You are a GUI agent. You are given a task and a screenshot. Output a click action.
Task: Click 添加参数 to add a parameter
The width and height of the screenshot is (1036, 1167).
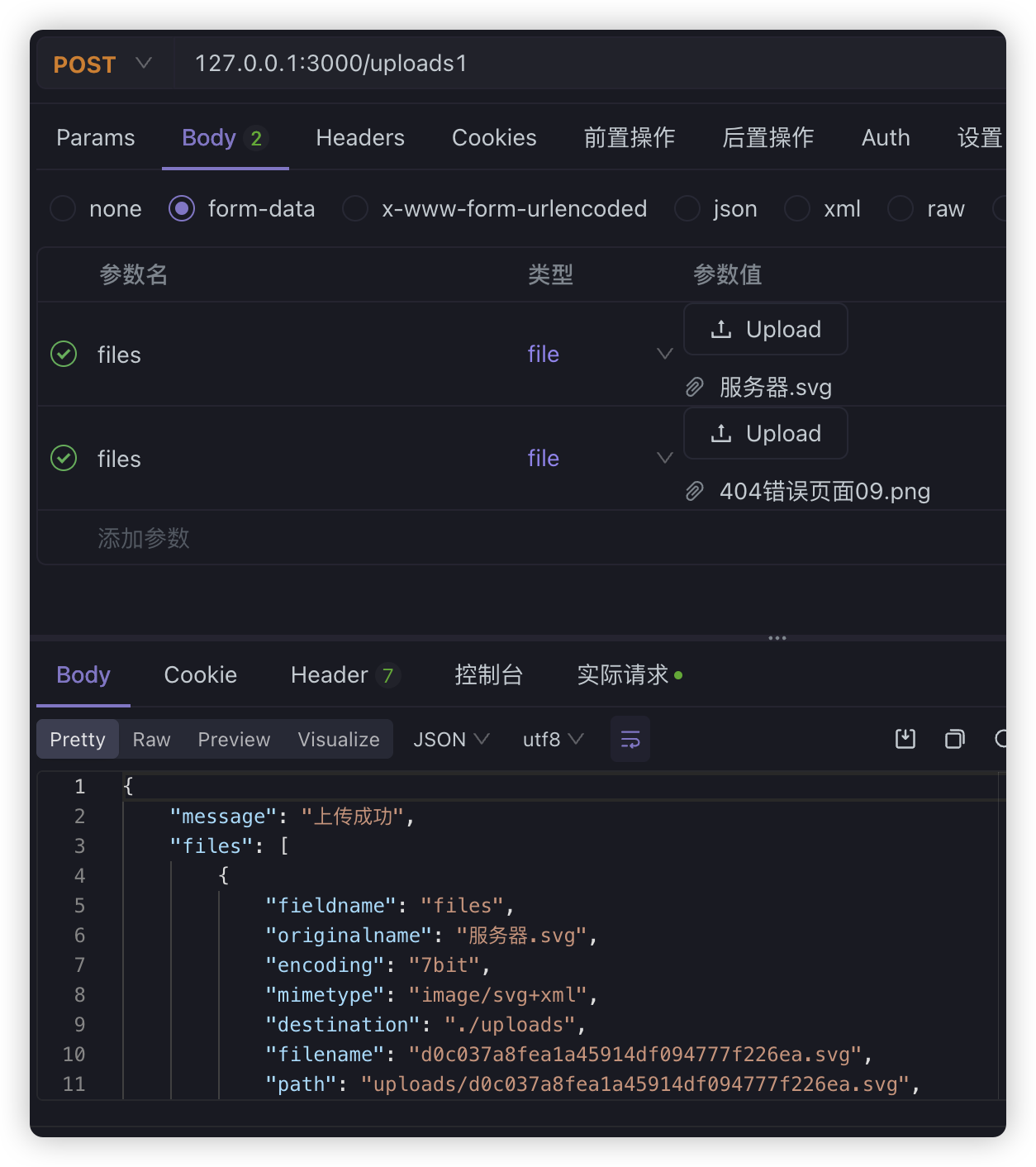click(x=144, y=538)
